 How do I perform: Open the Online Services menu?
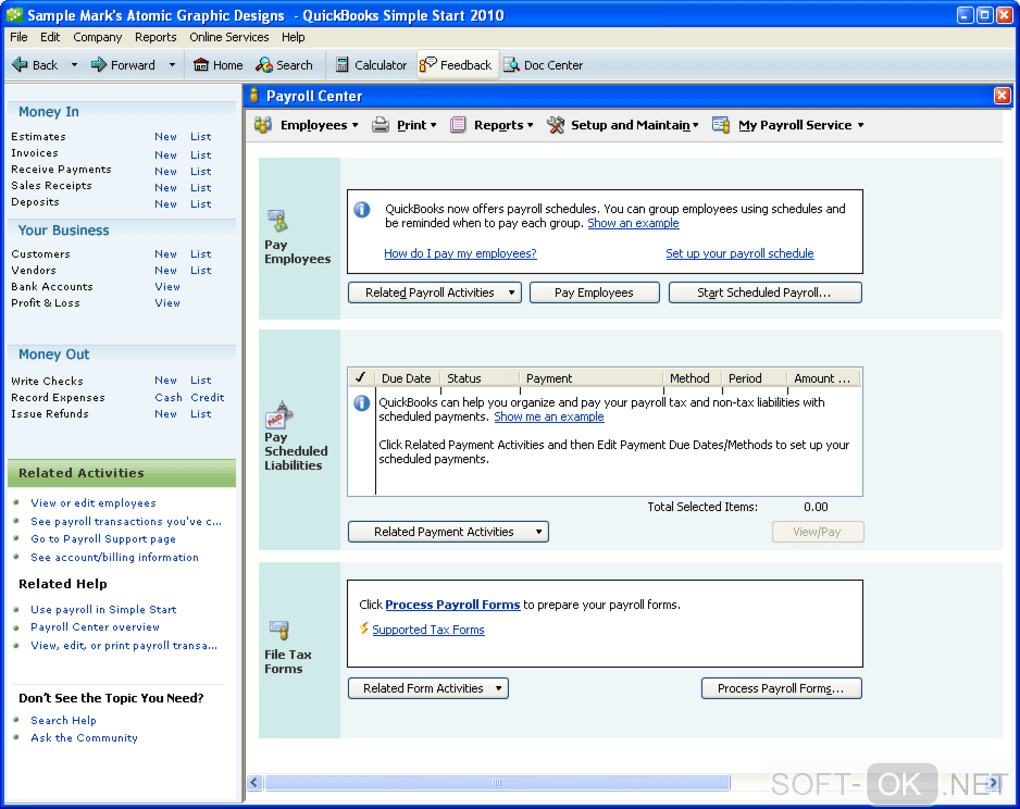[229, 37]
